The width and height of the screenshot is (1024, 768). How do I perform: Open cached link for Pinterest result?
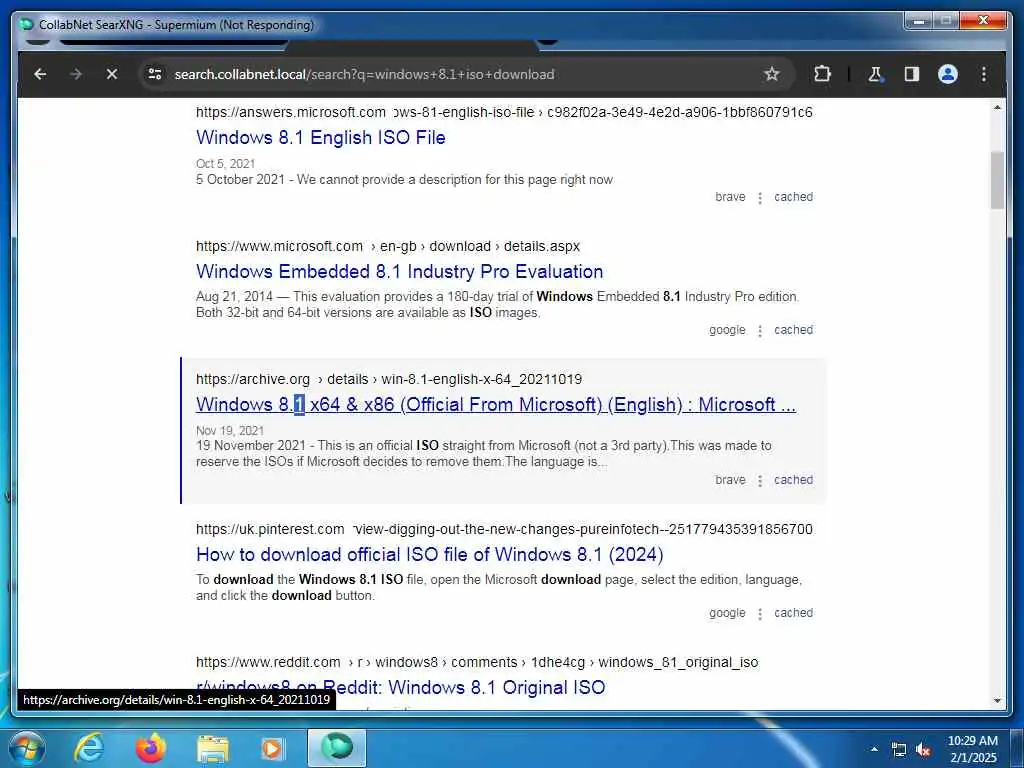click(793, 613)
